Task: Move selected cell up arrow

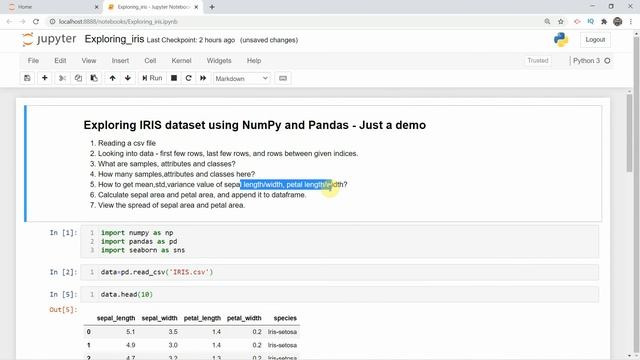Action: (x=112, y=78)
